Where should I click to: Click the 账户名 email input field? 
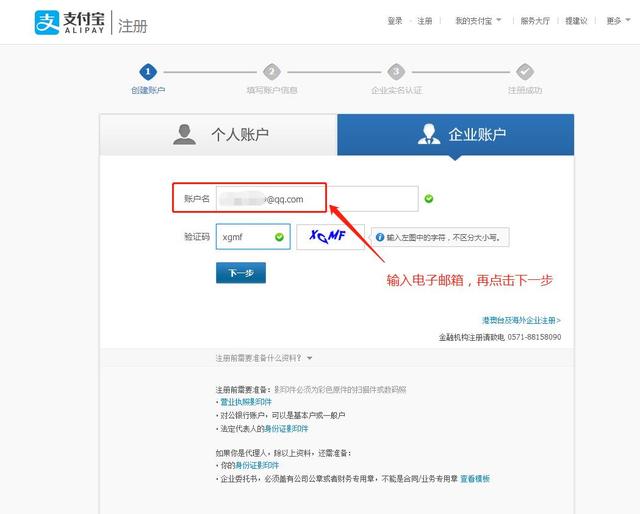click(x=317, y=199)
